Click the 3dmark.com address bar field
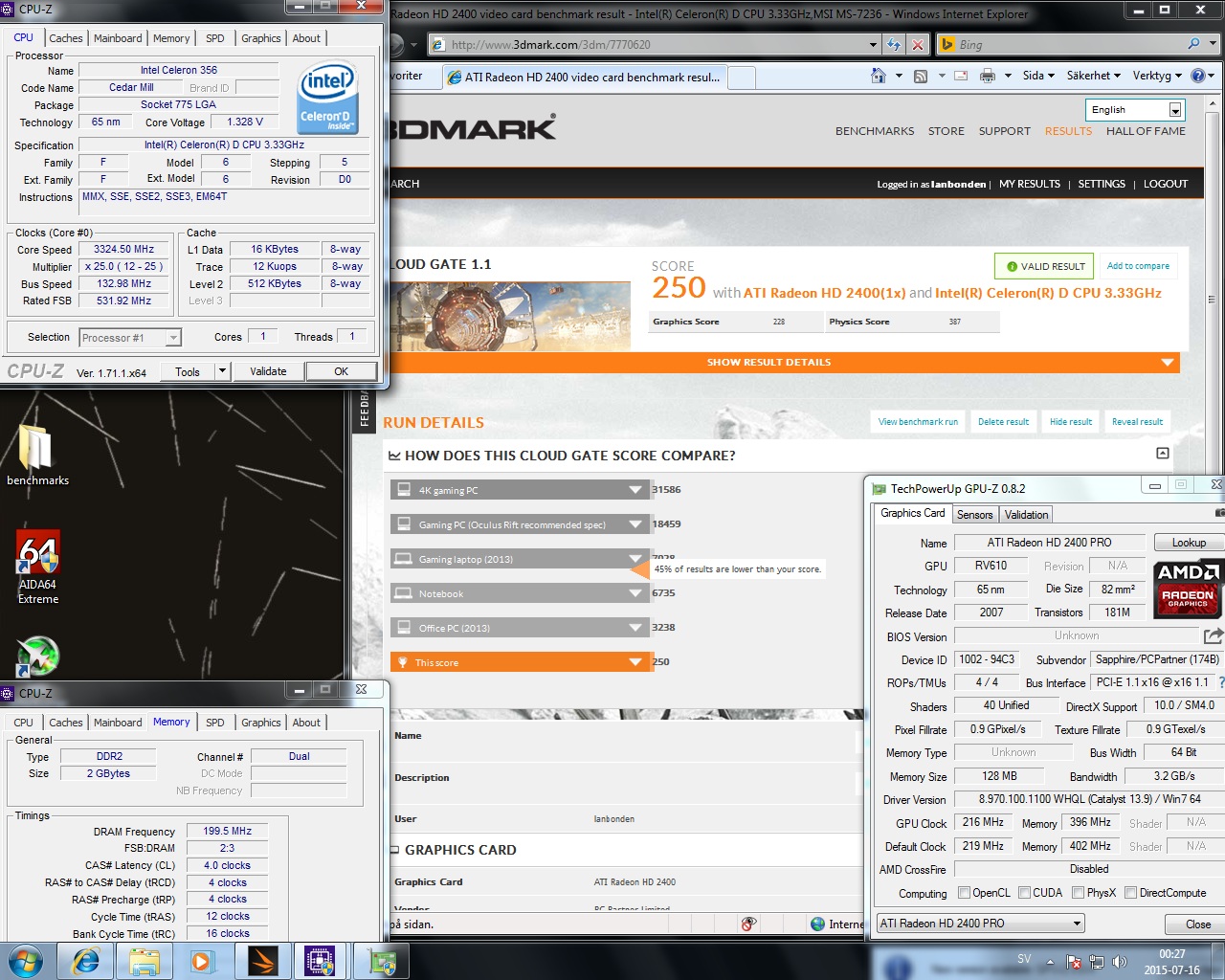1225x980 pixels. point(656,44)
